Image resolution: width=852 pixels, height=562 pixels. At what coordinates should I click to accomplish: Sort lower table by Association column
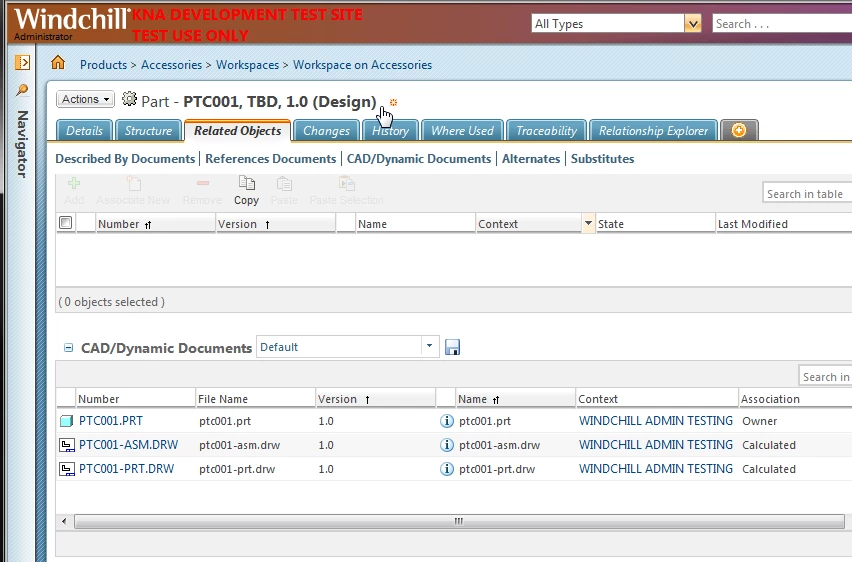point(770,399)
